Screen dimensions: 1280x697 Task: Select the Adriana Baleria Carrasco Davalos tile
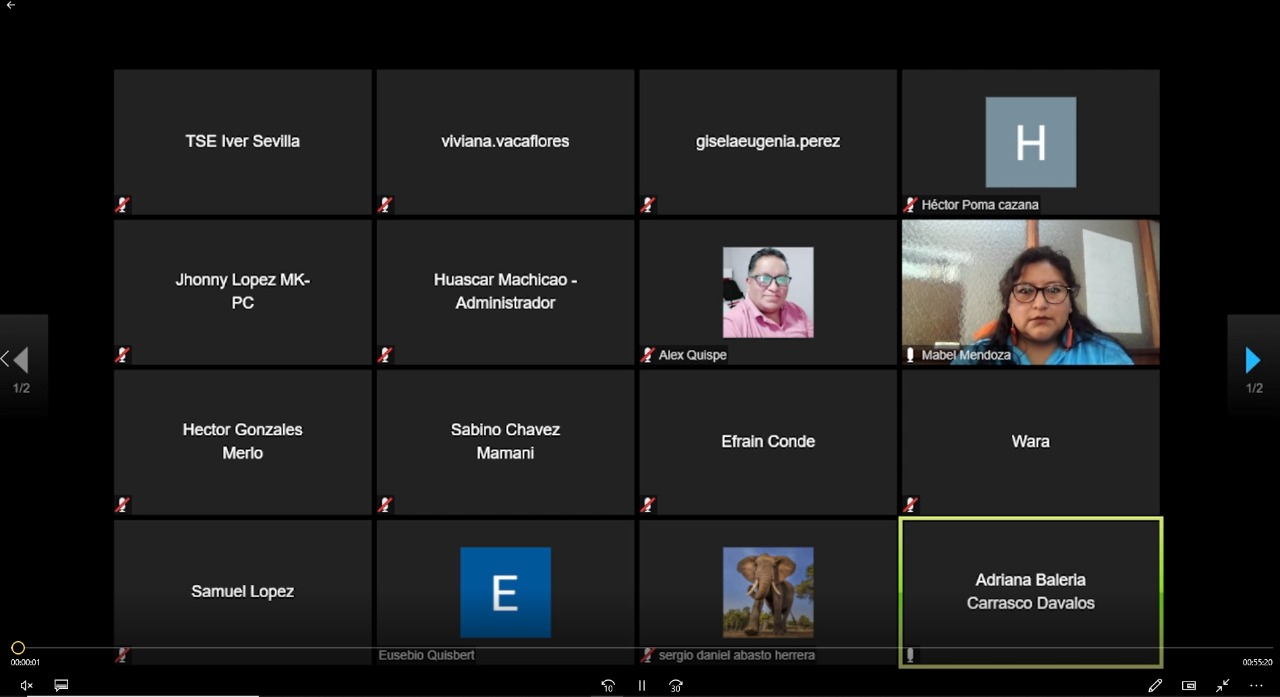pyautogui.click(x=1030, y=591)
